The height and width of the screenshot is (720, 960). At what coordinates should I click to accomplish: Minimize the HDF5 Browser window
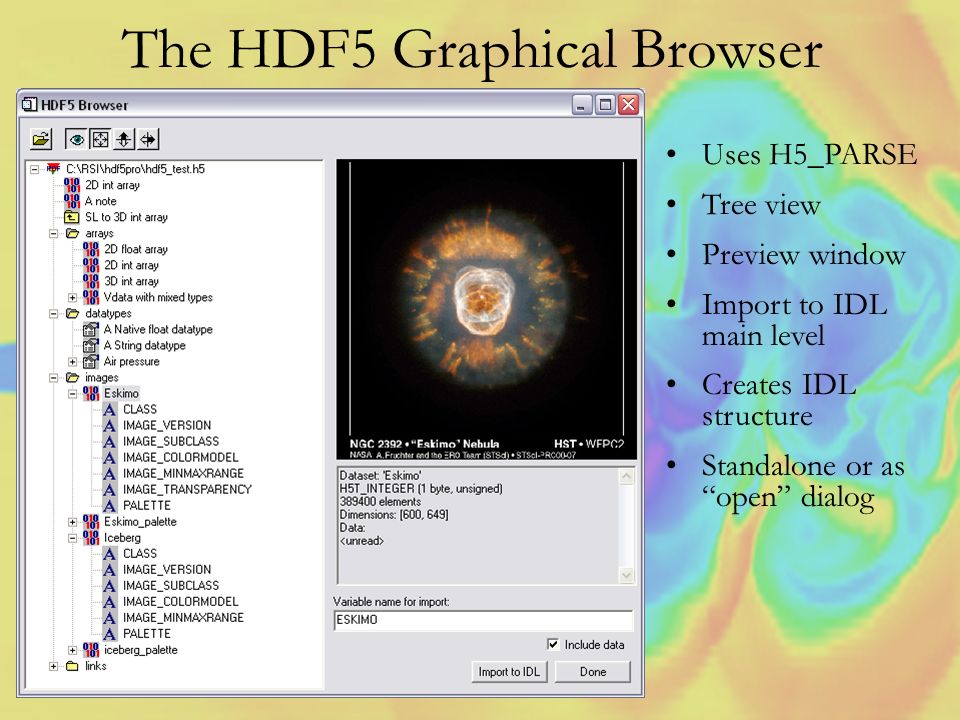582,105
